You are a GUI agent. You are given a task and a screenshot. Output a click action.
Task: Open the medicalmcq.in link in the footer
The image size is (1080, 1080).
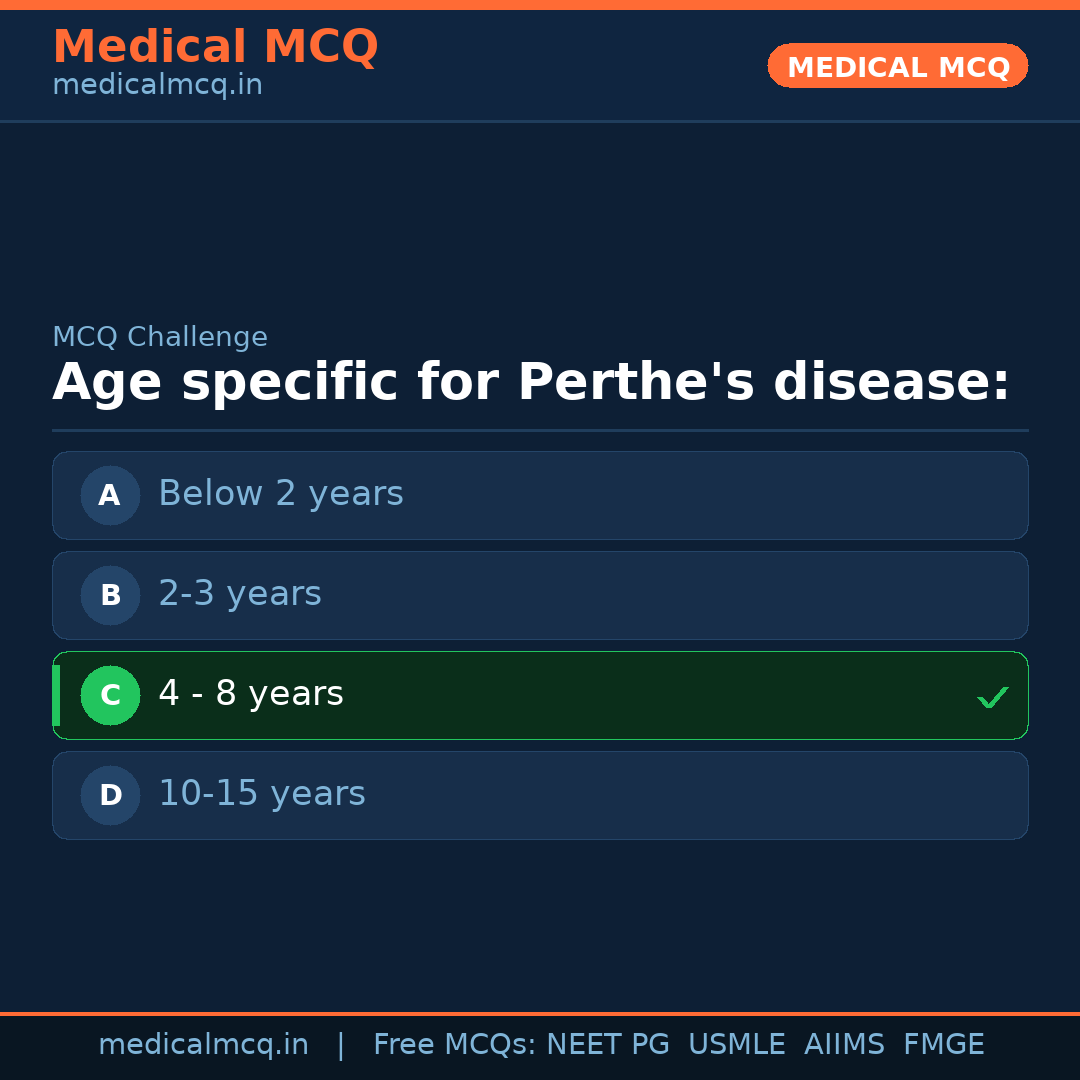[x=203, y=1045]
